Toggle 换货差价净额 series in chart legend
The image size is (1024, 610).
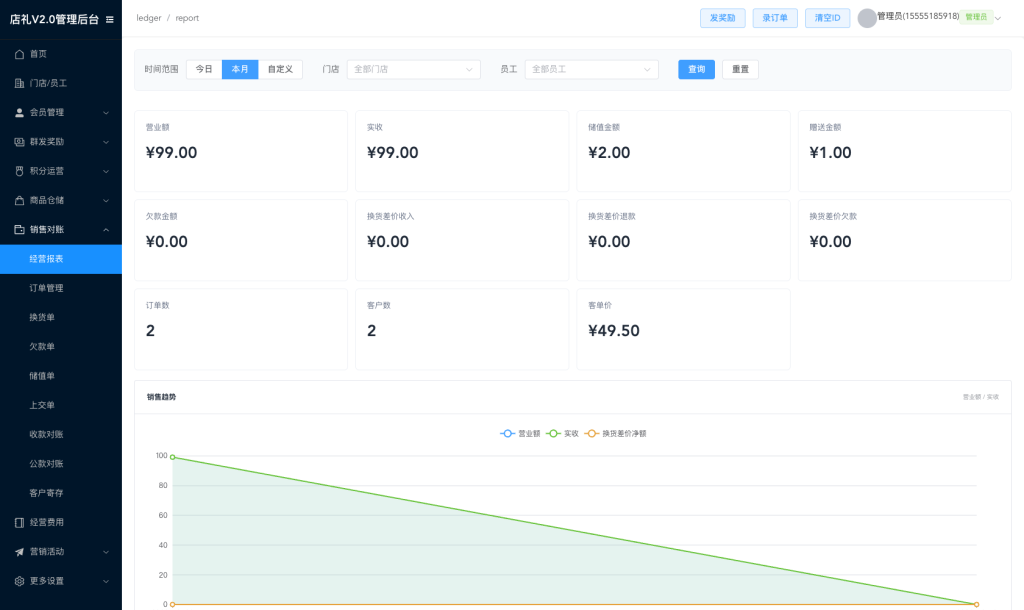coord(615,434)
